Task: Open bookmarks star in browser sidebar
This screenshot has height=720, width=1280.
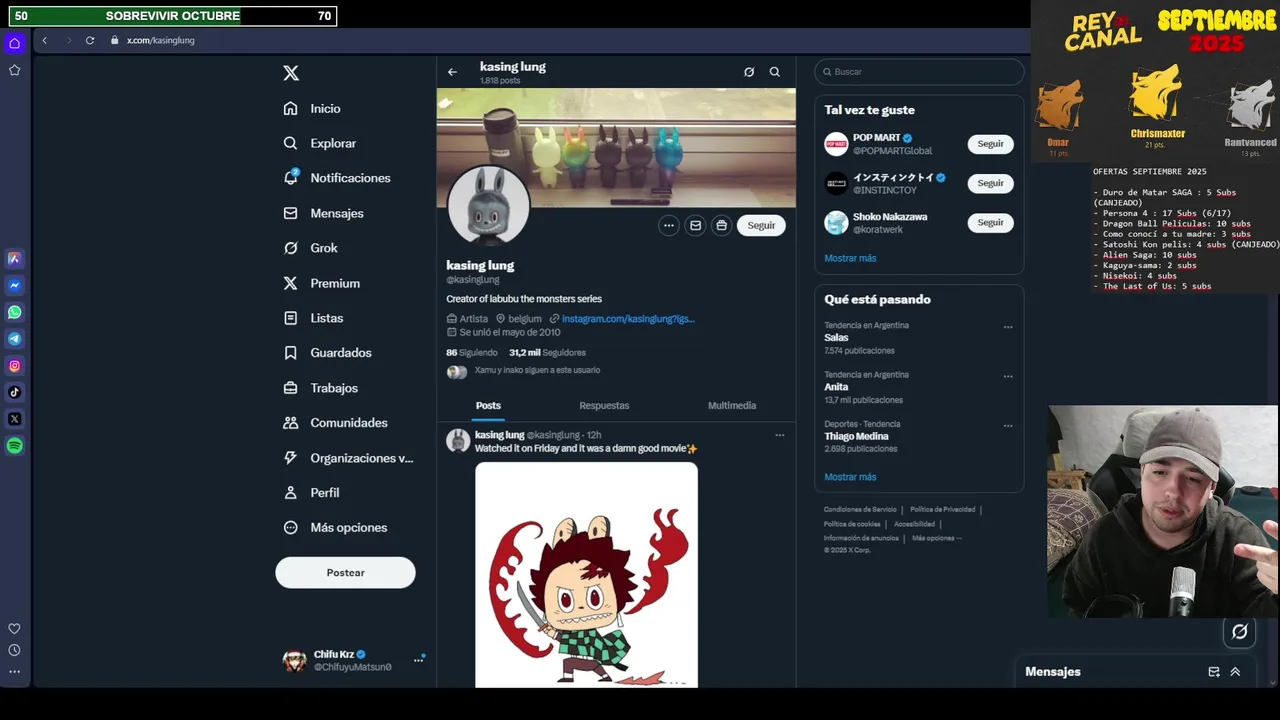Action: (x=14, y=70)
